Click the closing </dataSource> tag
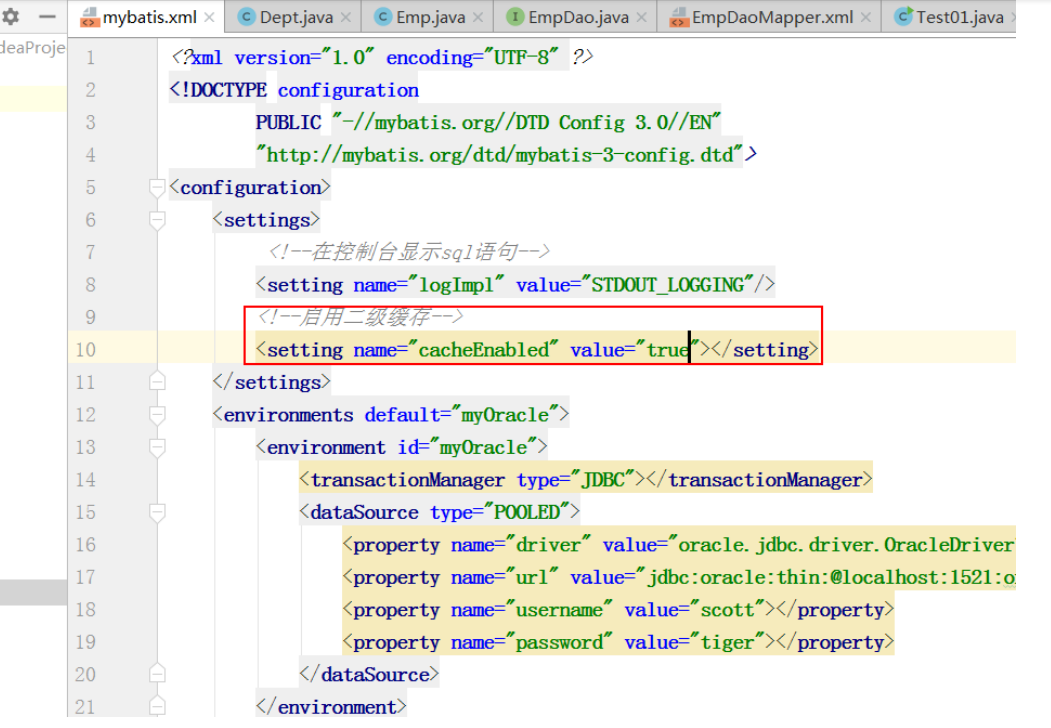1051x728 pixels. [x=369, y=674]
